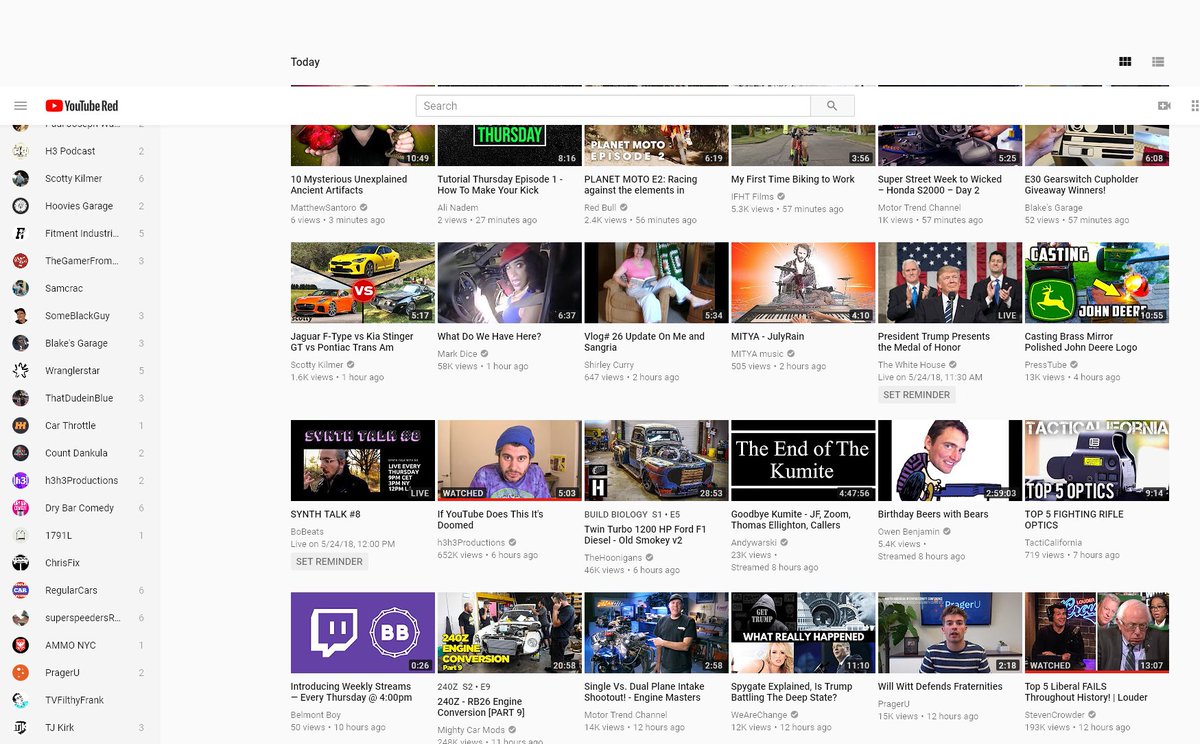The image size is (1200, 744).
Task: Click the search magnifier button
Action: click(x=832, y=106)
